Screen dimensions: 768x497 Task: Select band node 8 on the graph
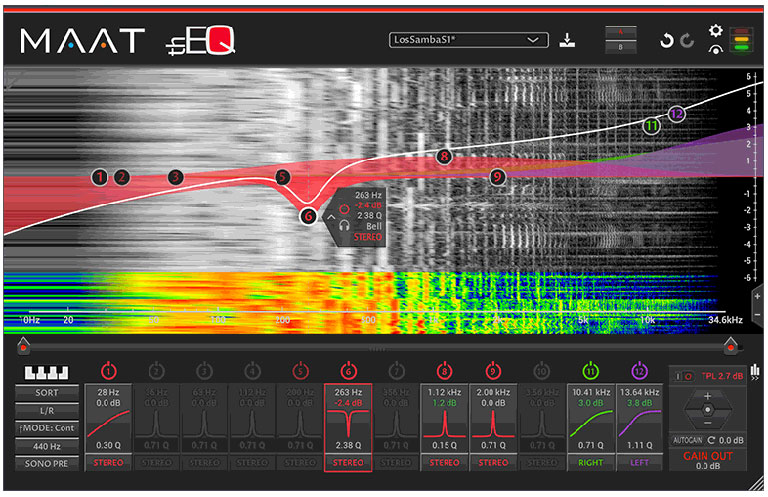444,157
